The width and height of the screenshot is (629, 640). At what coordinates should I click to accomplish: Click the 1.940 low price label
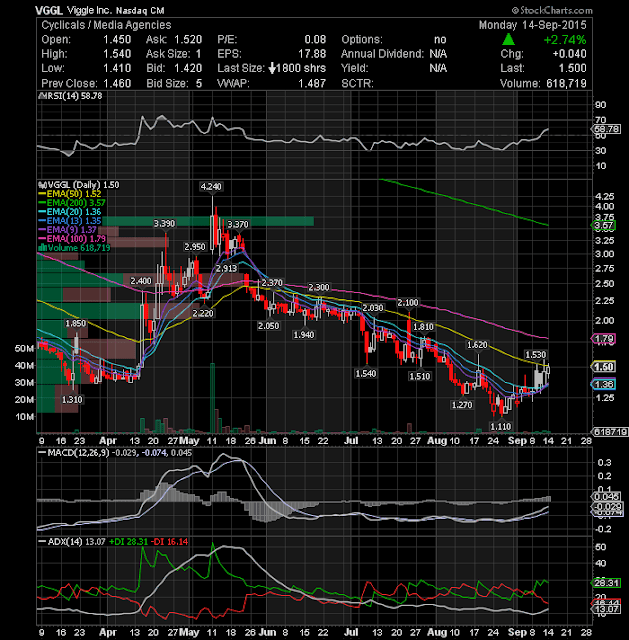(304, 335)
